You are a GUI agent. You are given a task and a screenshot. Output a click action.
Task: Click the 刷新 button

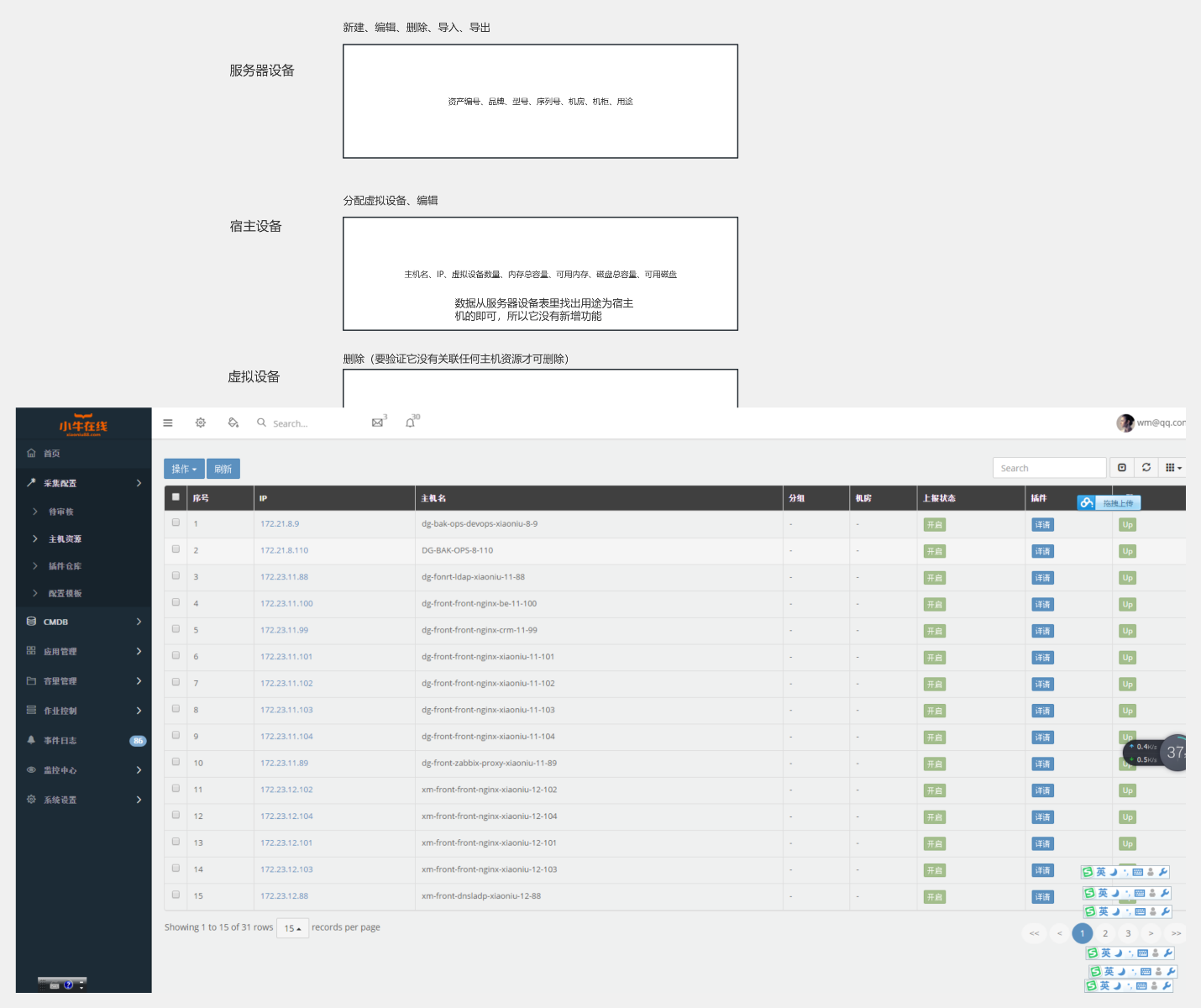[x=223, y=469]
